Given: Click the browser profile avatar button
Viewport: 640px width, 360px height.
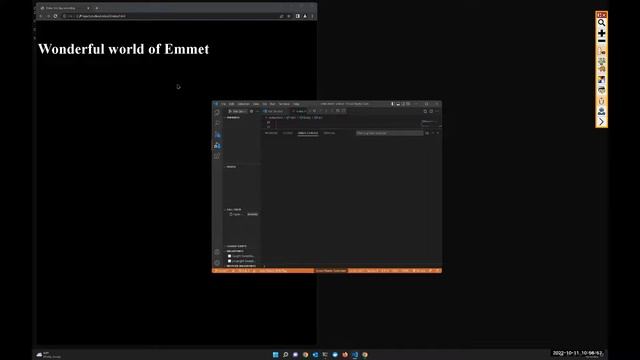Looking at the screenshot, I should (x=305, y=16).
